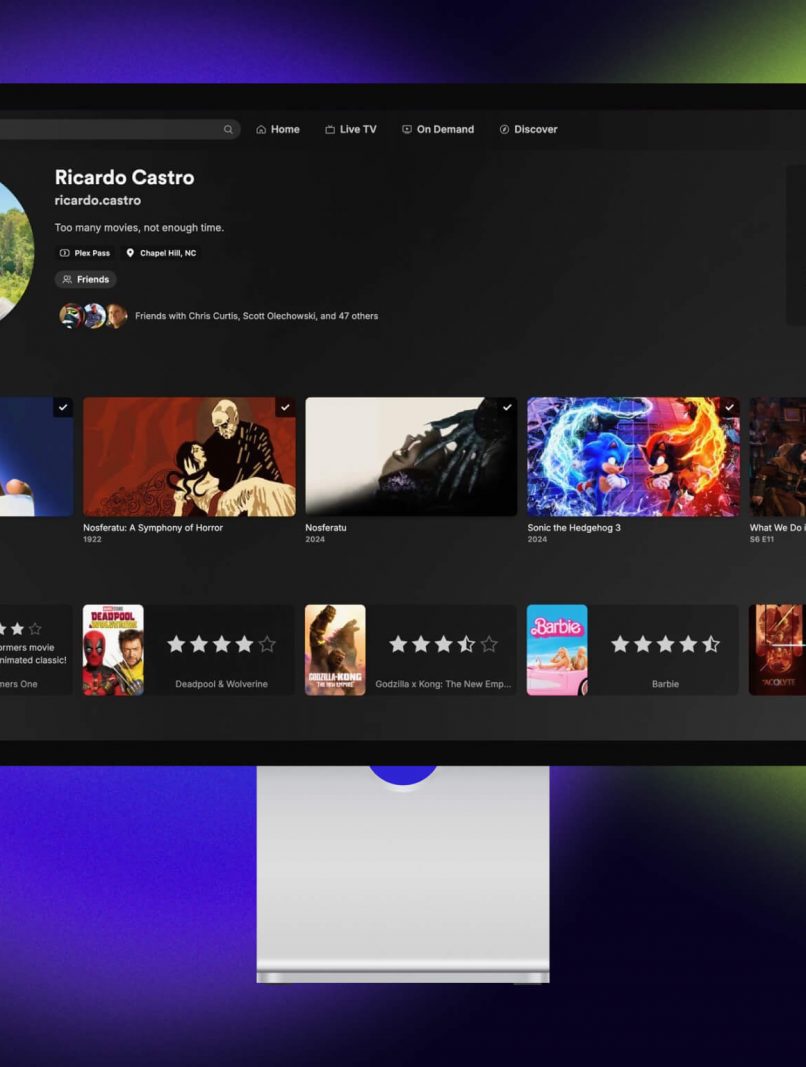This screenshot has width=806, height=1067.
Task: Click the Live TV television icon
Action: tap(330, 130)
